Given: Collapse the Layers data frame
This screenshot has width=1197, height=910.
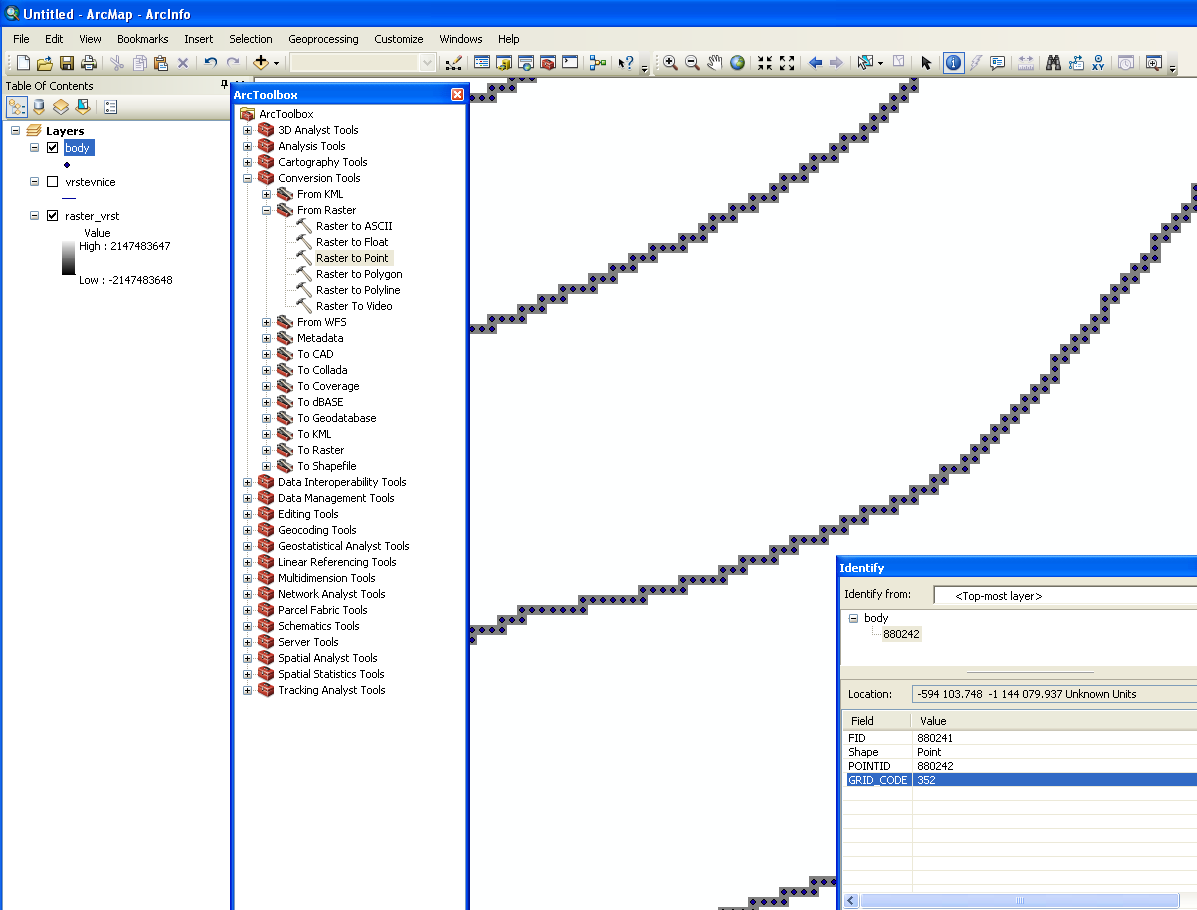Looking at the screenshot, I should (x=15, y=131).
